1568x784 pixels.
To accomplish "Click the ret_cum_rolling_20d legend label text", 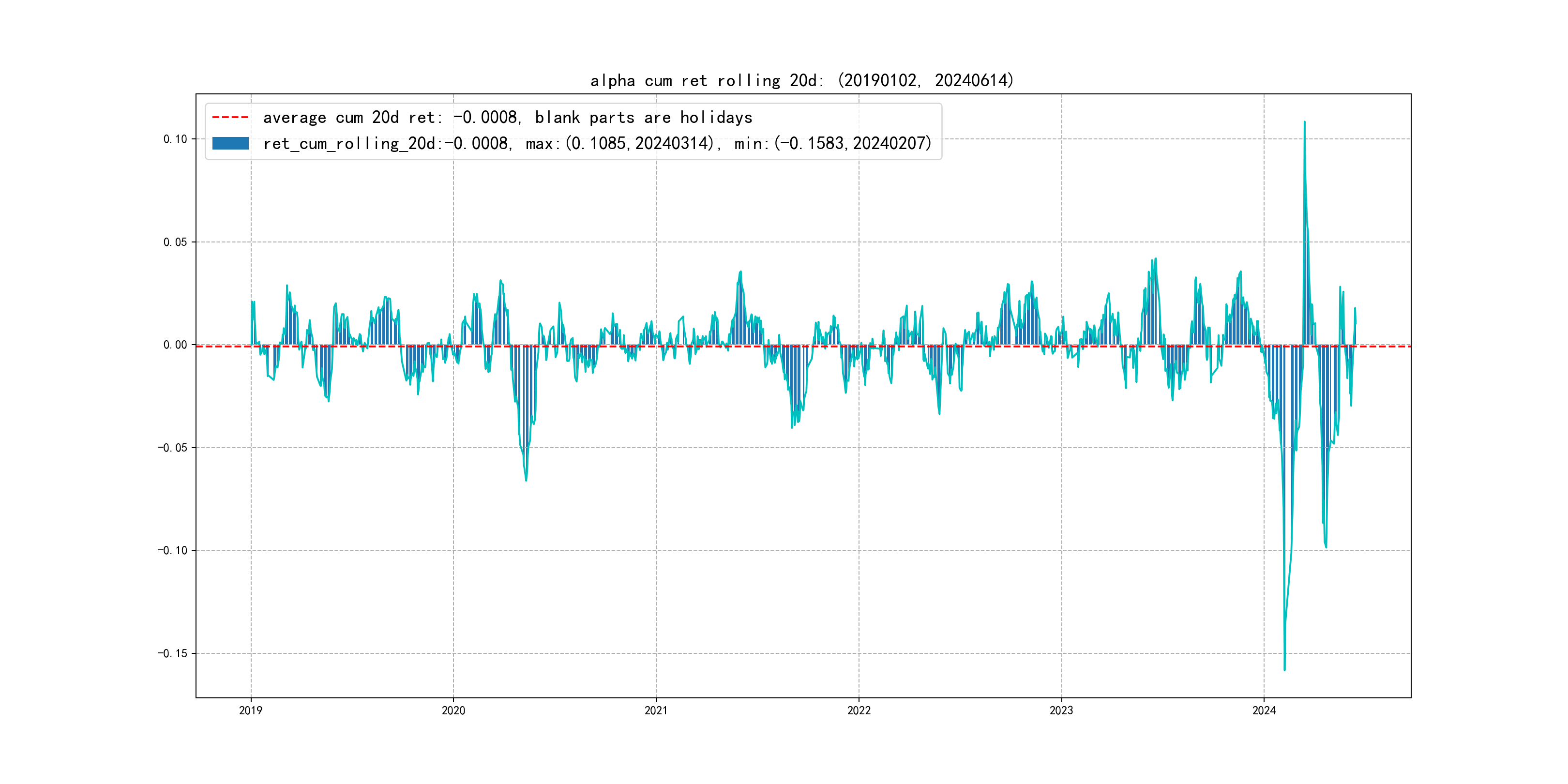I will pos(597,143).
